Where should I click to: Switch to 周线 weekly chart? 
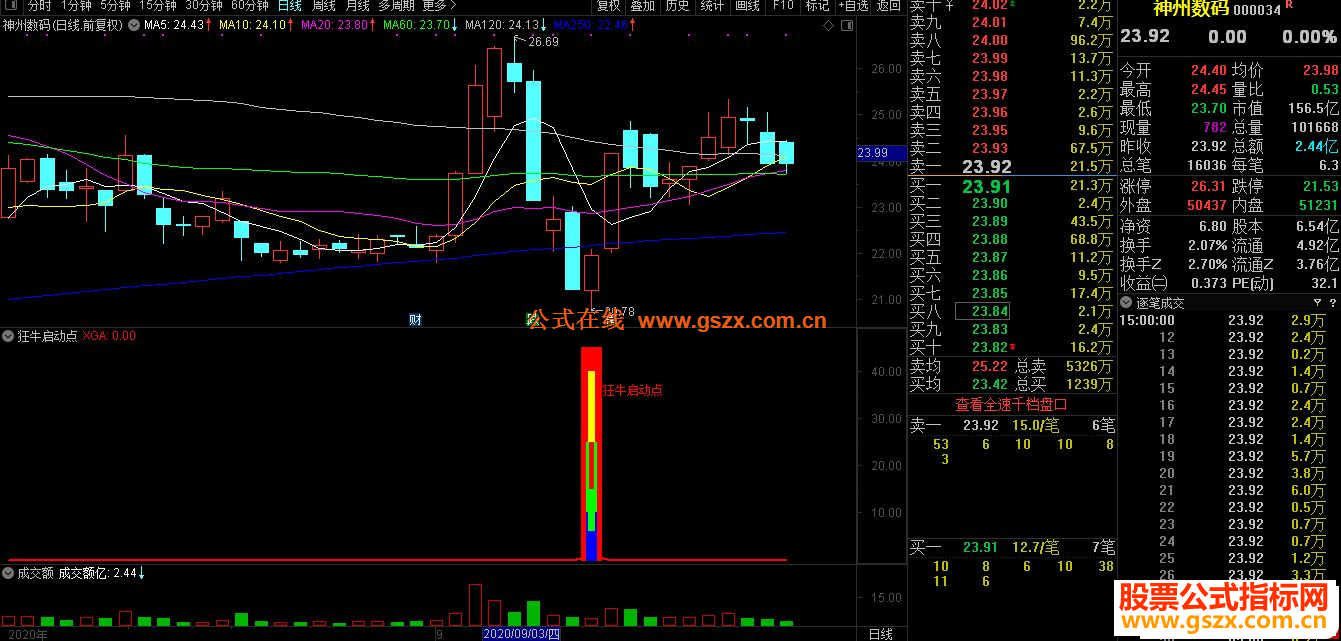point(324,6)
